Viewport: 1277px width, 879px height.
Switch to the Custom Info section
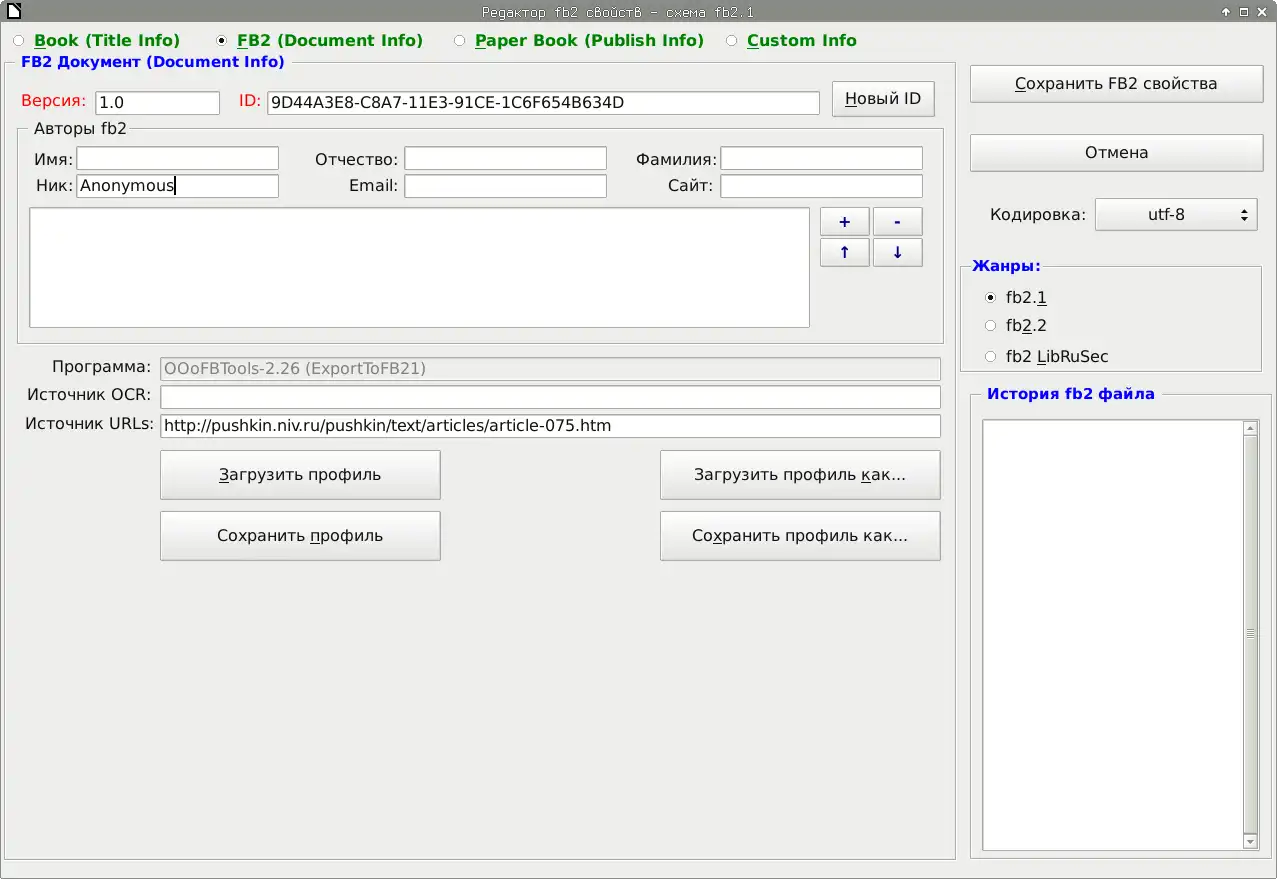[x=791, y=41]
